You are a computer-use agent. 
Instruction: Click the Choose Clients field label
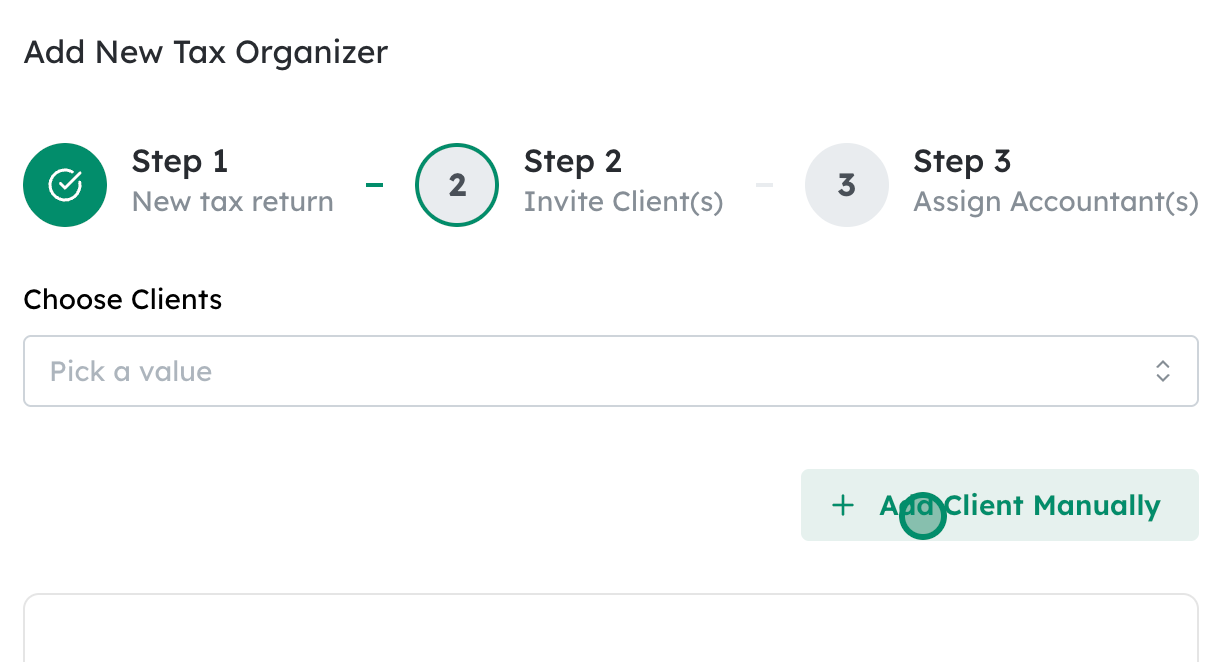[123, 299]
